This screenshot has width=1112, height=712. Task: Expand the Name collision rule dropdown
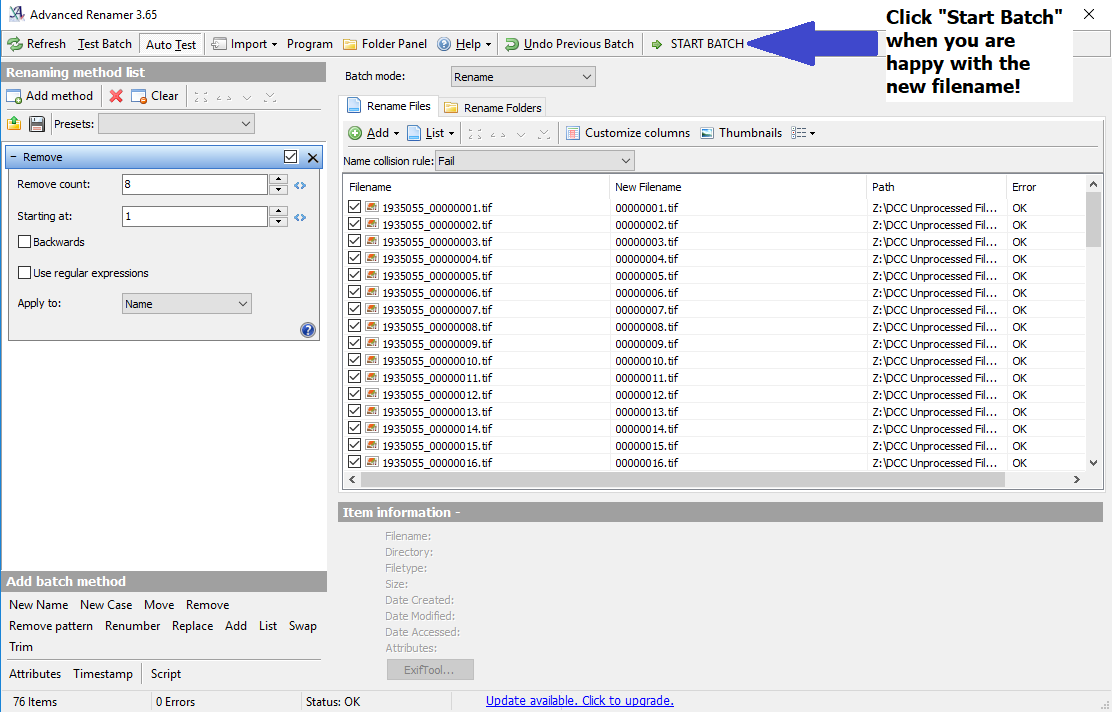(534, 161)
